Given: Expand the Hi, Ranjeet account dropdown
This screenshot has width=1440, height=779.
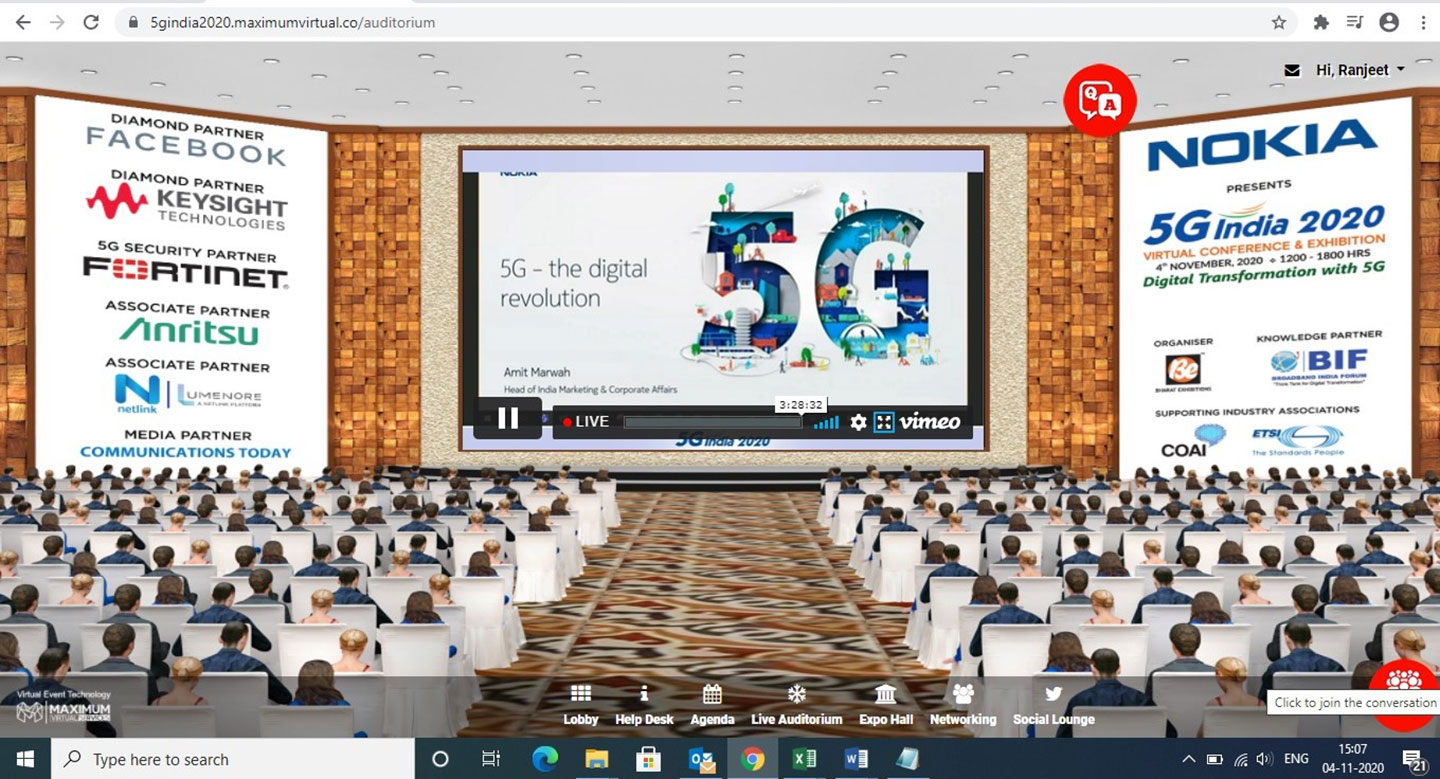Looking at the screenshot, I should 1361,70.
